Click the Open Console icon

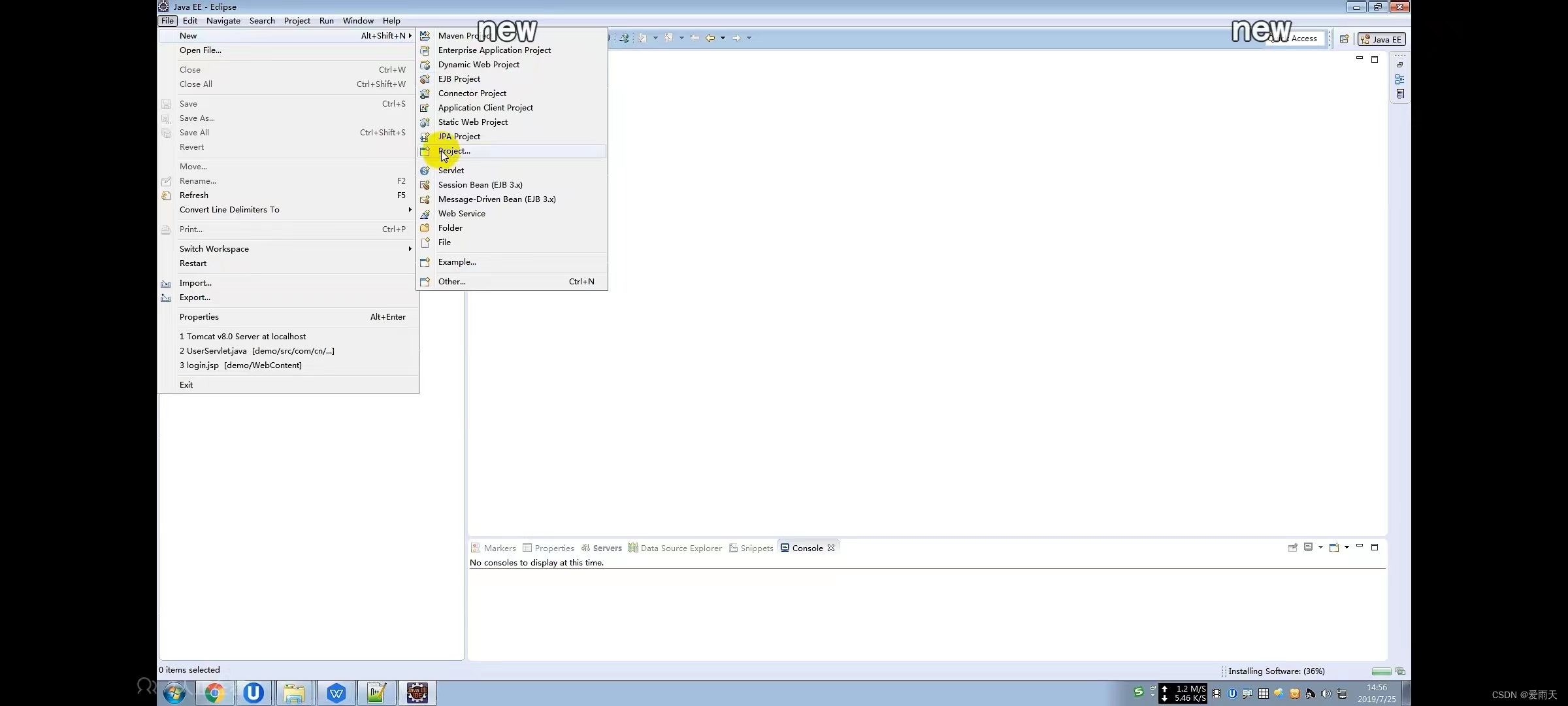coord(1334,548)
